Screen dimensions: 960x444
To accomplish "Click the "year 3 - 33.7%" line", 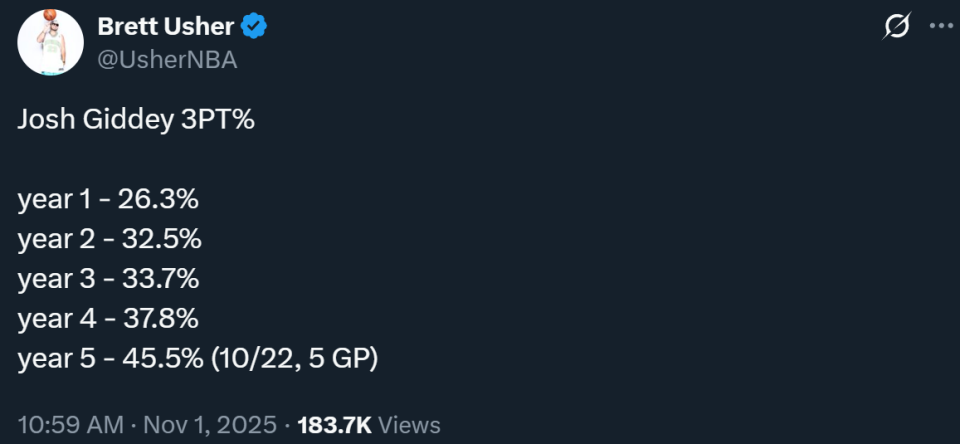I will pyautogui.click(x=109, y=280).
